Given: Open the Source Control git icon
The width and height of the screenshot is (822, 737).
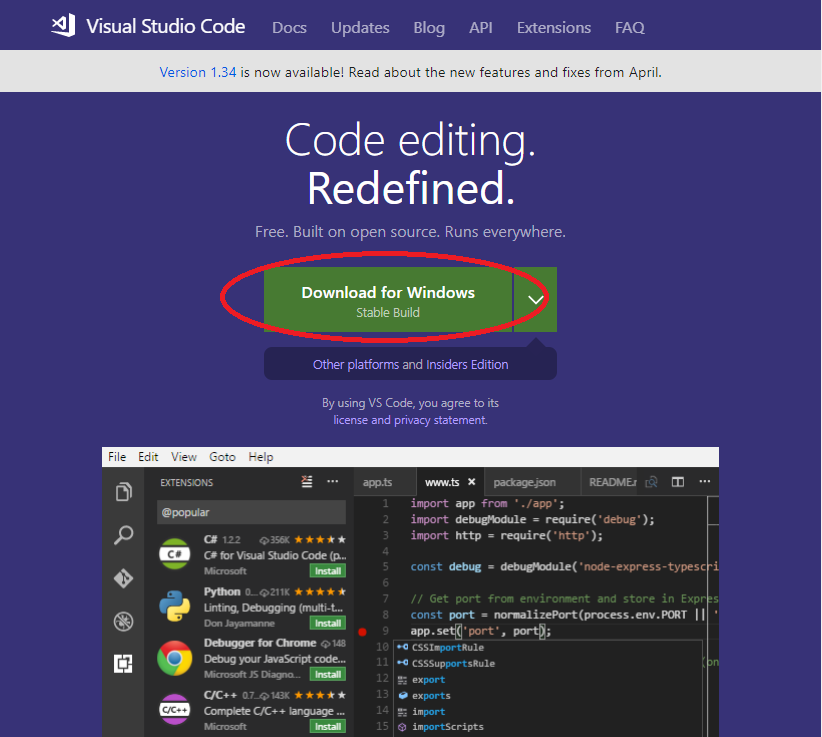Looking at the screenshot, I should coord(123,578).
